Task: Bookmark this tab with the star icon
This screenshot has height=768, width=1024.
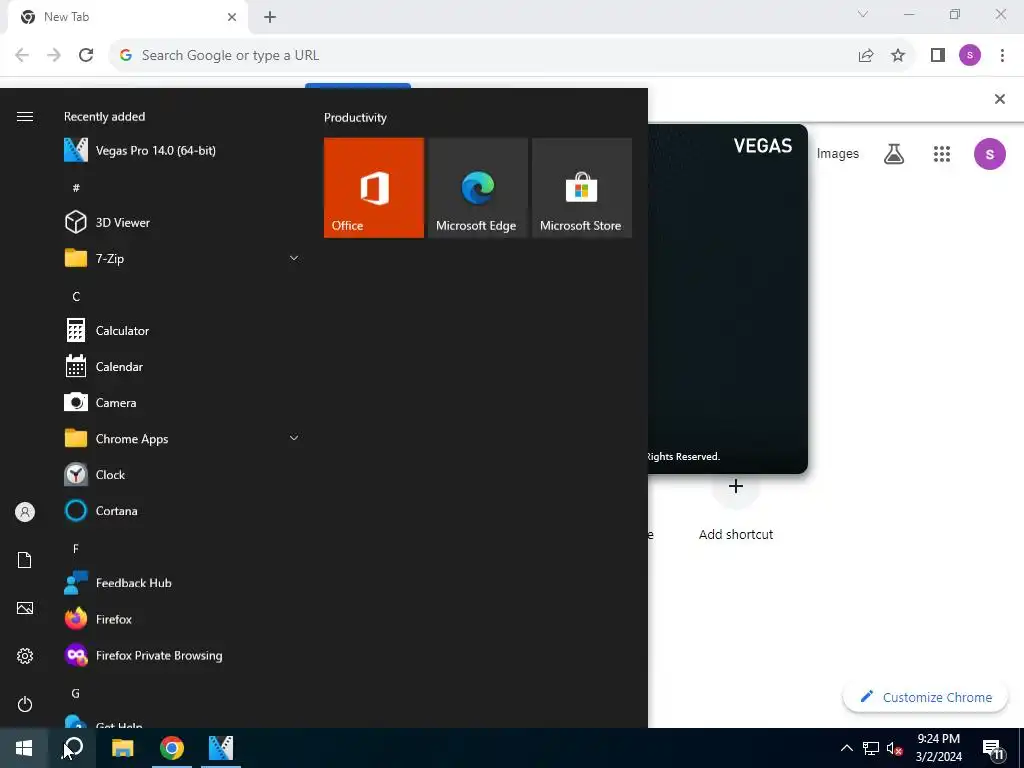Action: [898, 56]
